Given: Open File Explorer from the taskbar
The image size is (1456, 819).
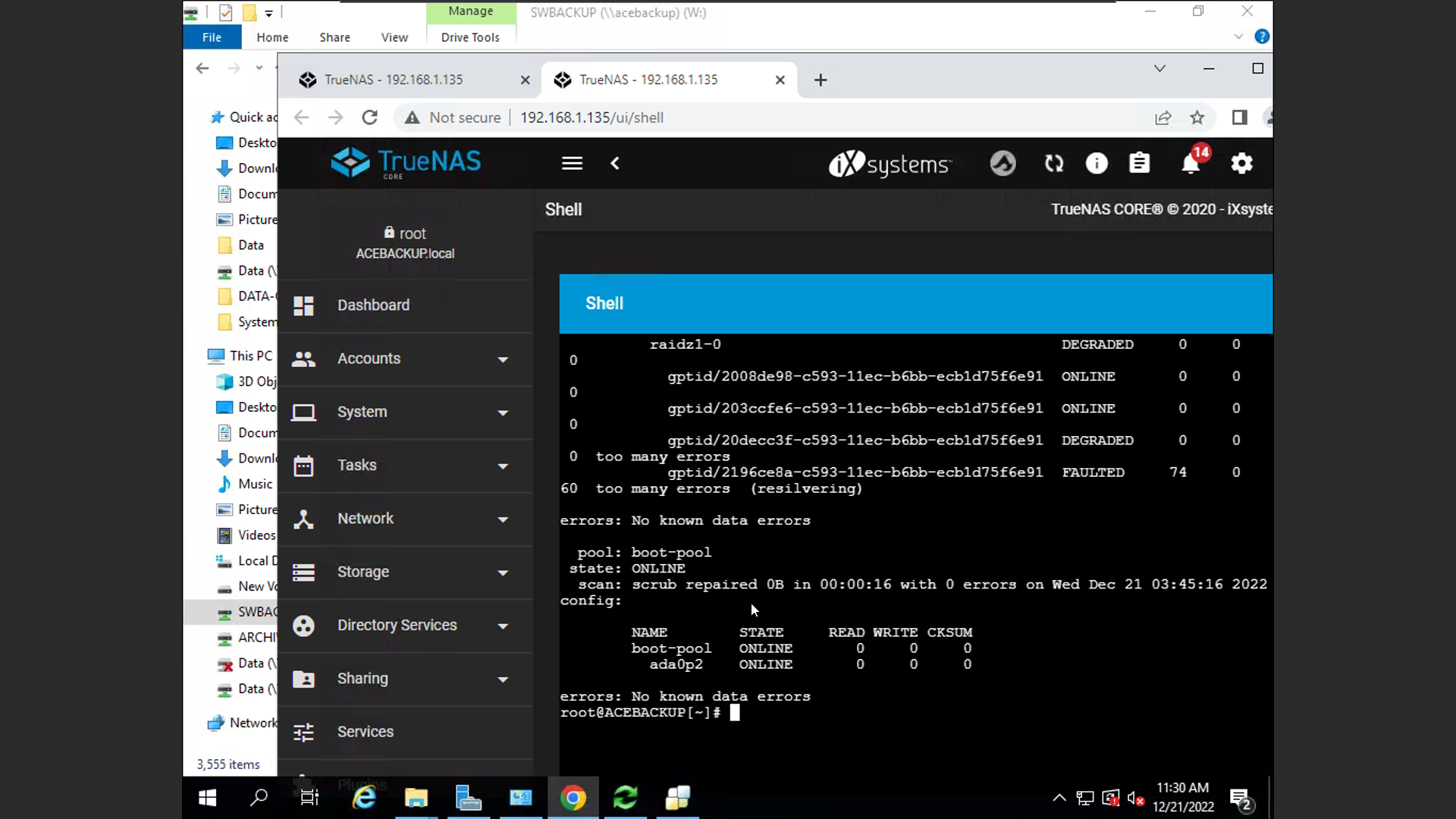Looking at the screenshot, I should (416, 798).
